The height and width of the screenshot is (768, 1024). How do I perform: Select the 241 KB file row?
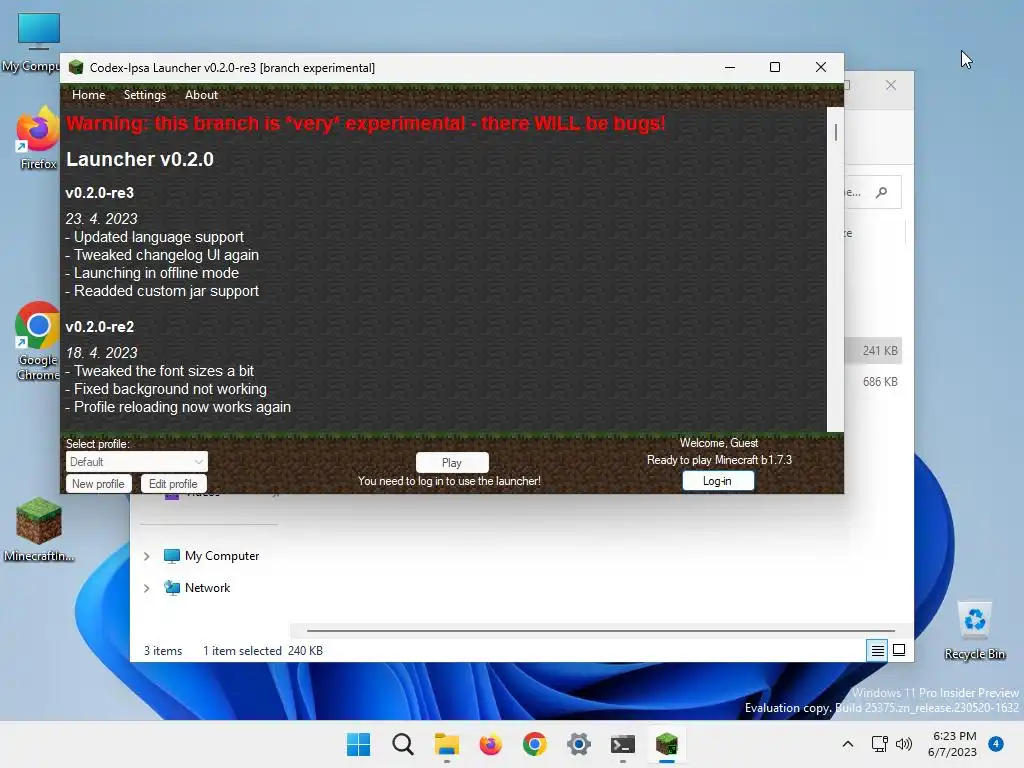pyautogui.click(x=873, y=351)
